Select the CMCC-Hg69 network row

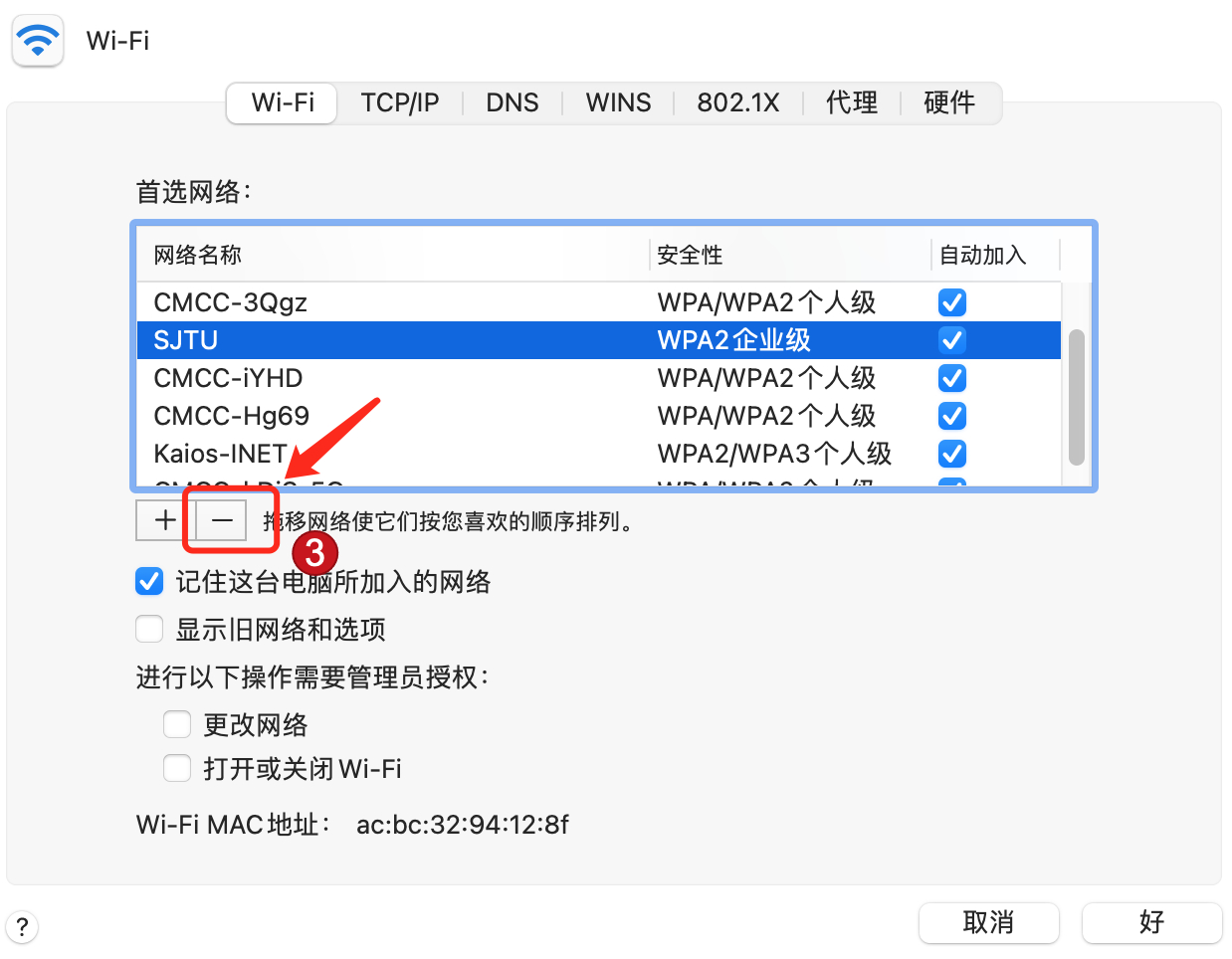click(599, 416)
